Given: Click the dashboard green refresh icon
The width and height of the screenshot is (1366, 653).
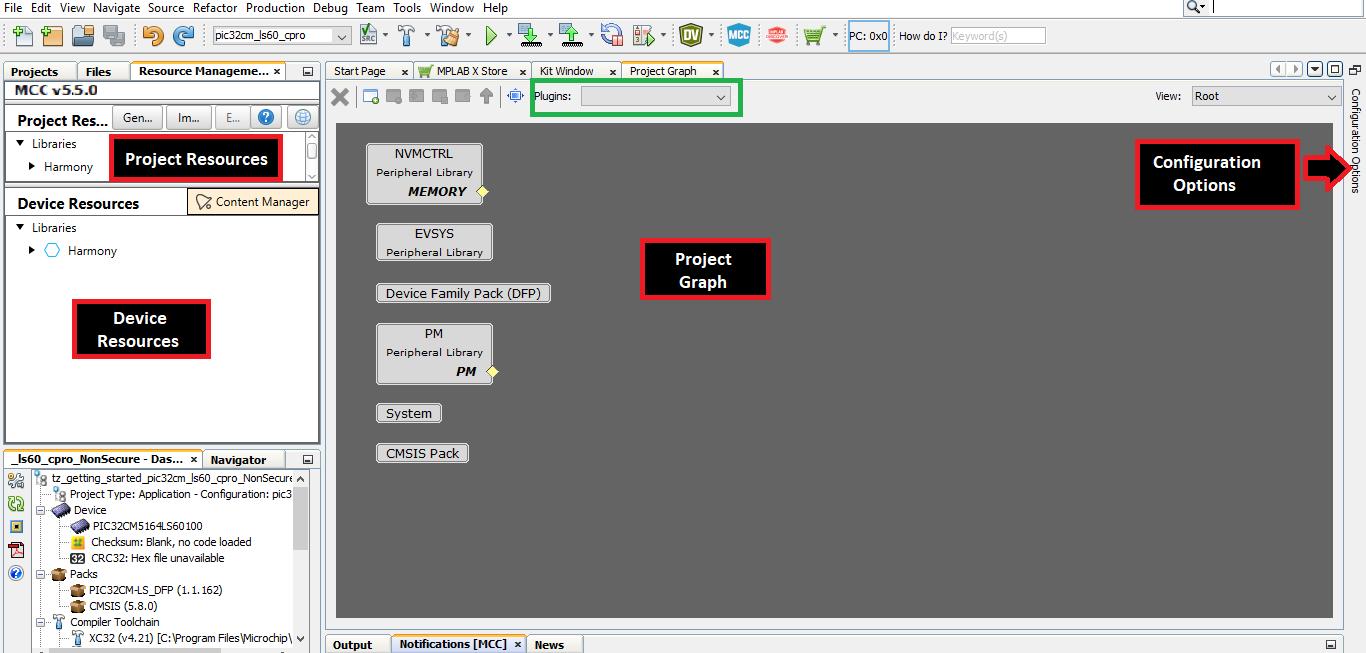Looking at the screenshot, I should point(16,504).
